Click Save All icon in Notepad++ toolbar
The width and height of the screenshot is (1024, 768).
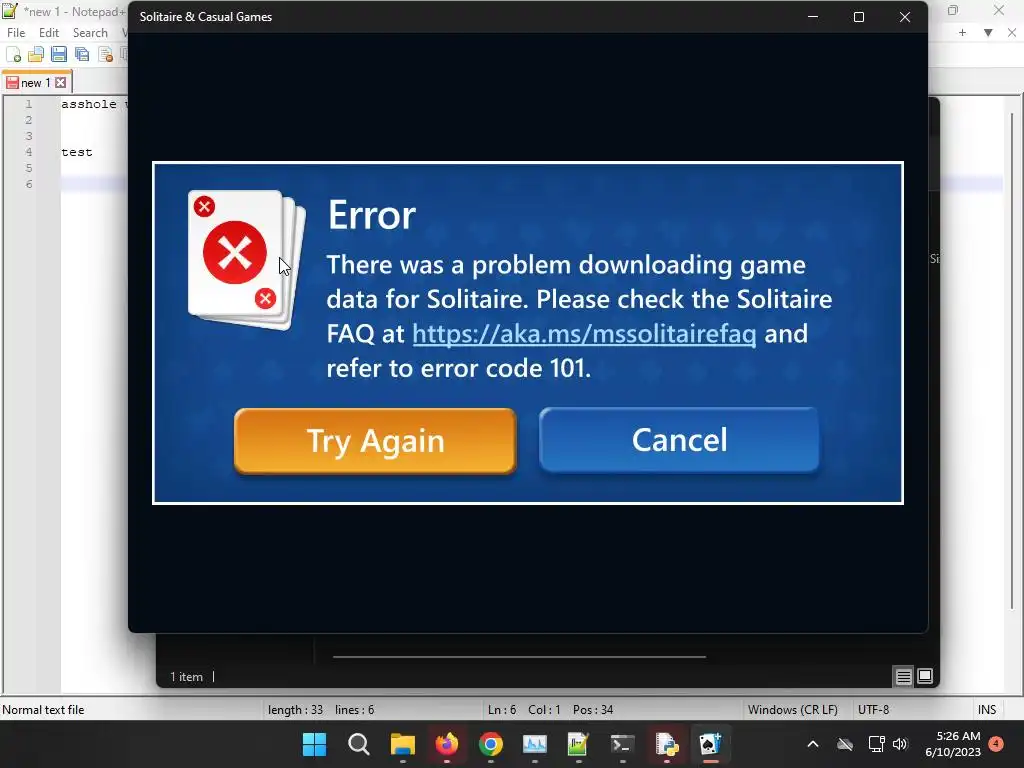(x=82, y=54)
